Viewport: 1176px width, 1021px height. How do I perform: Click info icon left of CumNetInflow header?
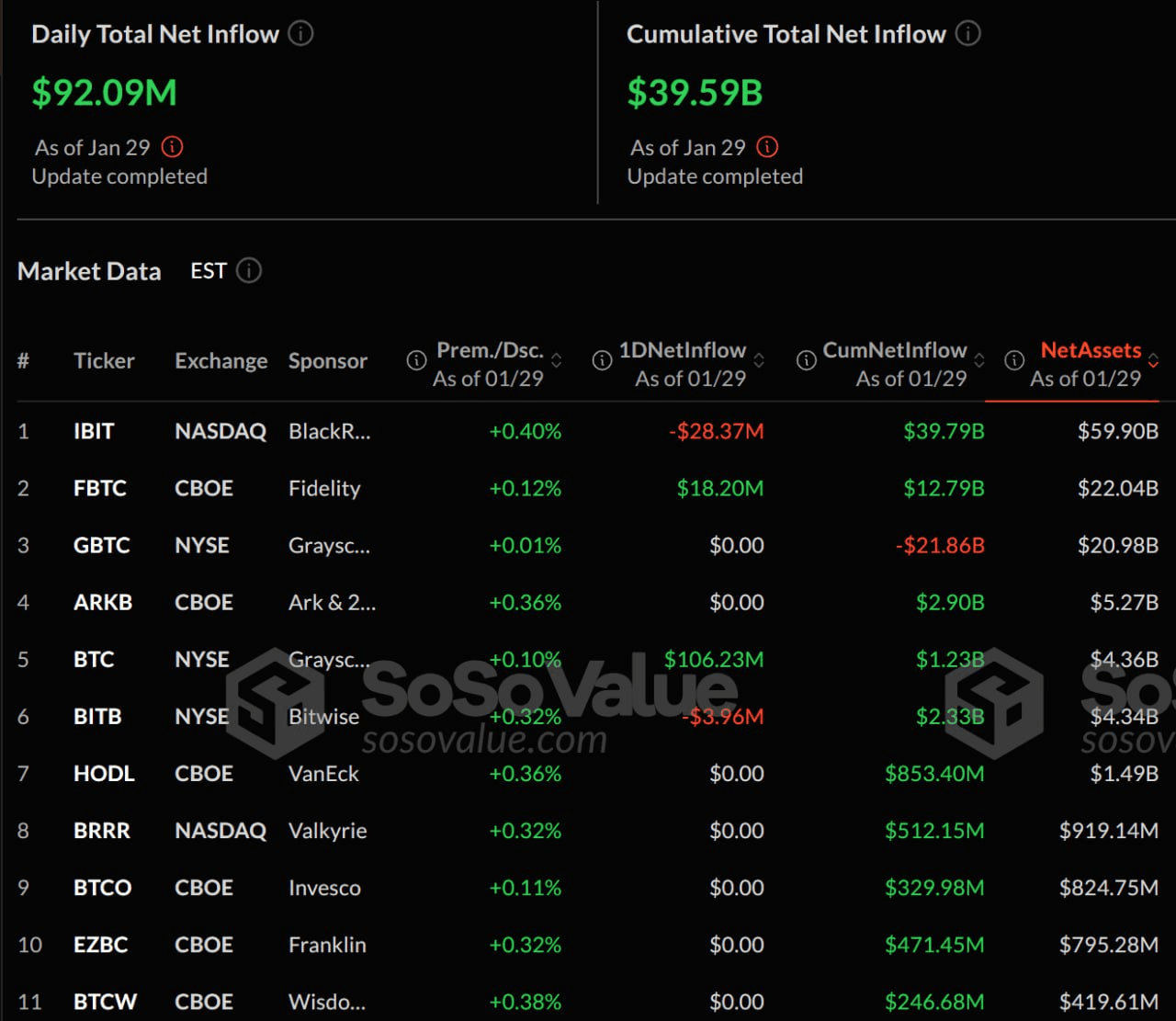[x=806, y=360]
